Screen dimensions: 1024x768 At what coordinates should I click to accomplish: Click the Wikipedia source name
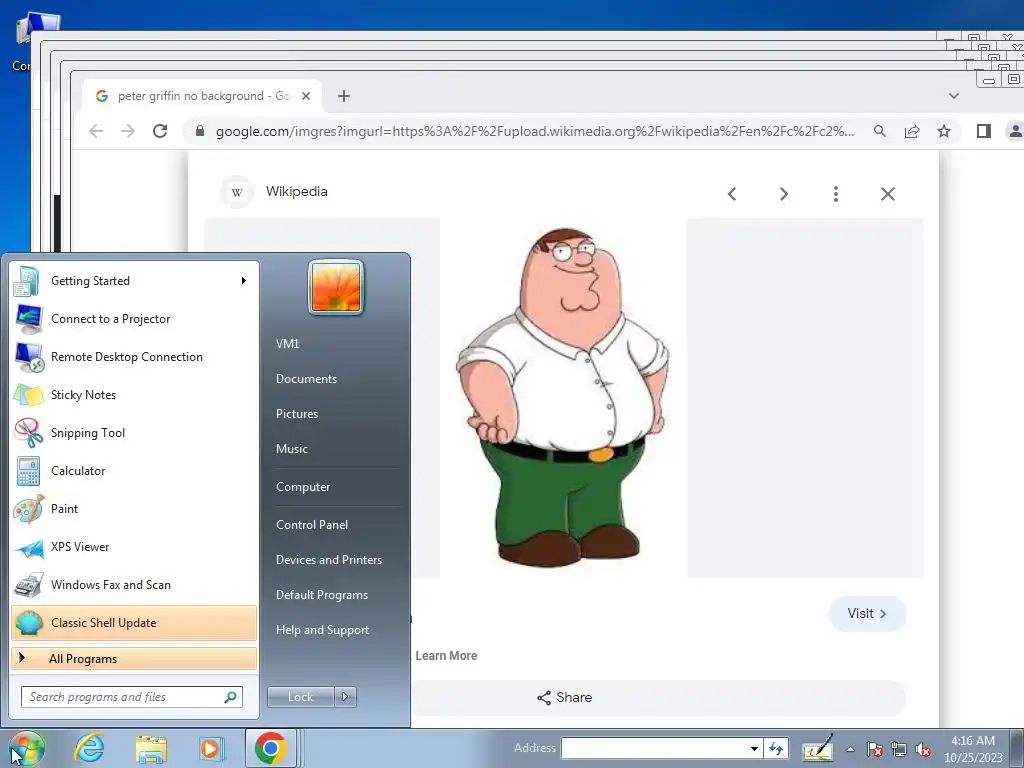[x=296, y=192]
